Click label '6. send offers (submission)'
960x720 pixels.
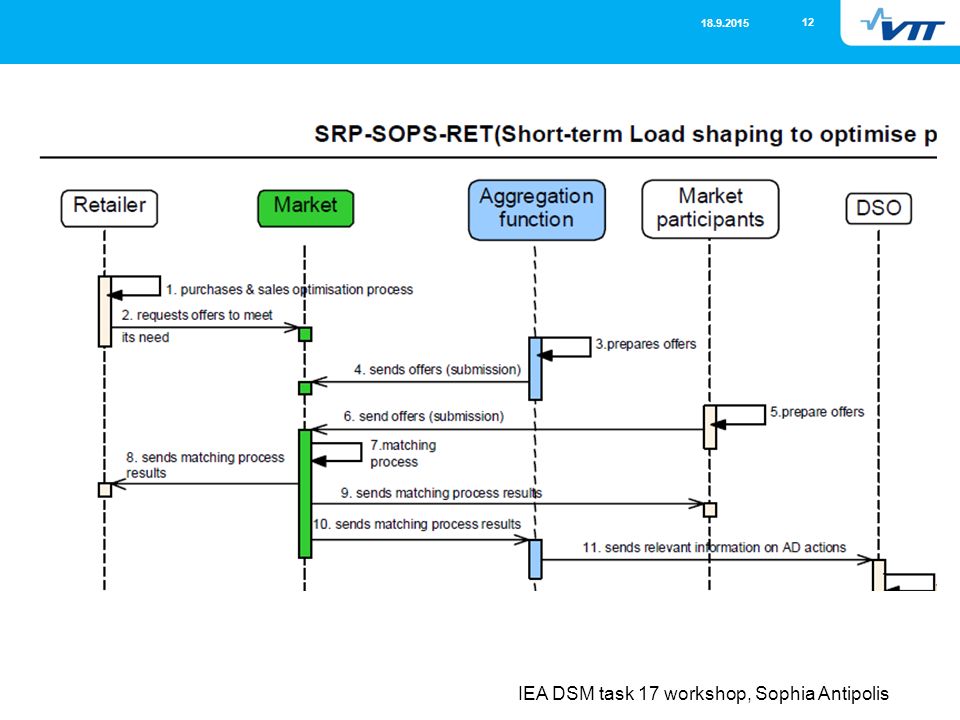coord(424,416)
